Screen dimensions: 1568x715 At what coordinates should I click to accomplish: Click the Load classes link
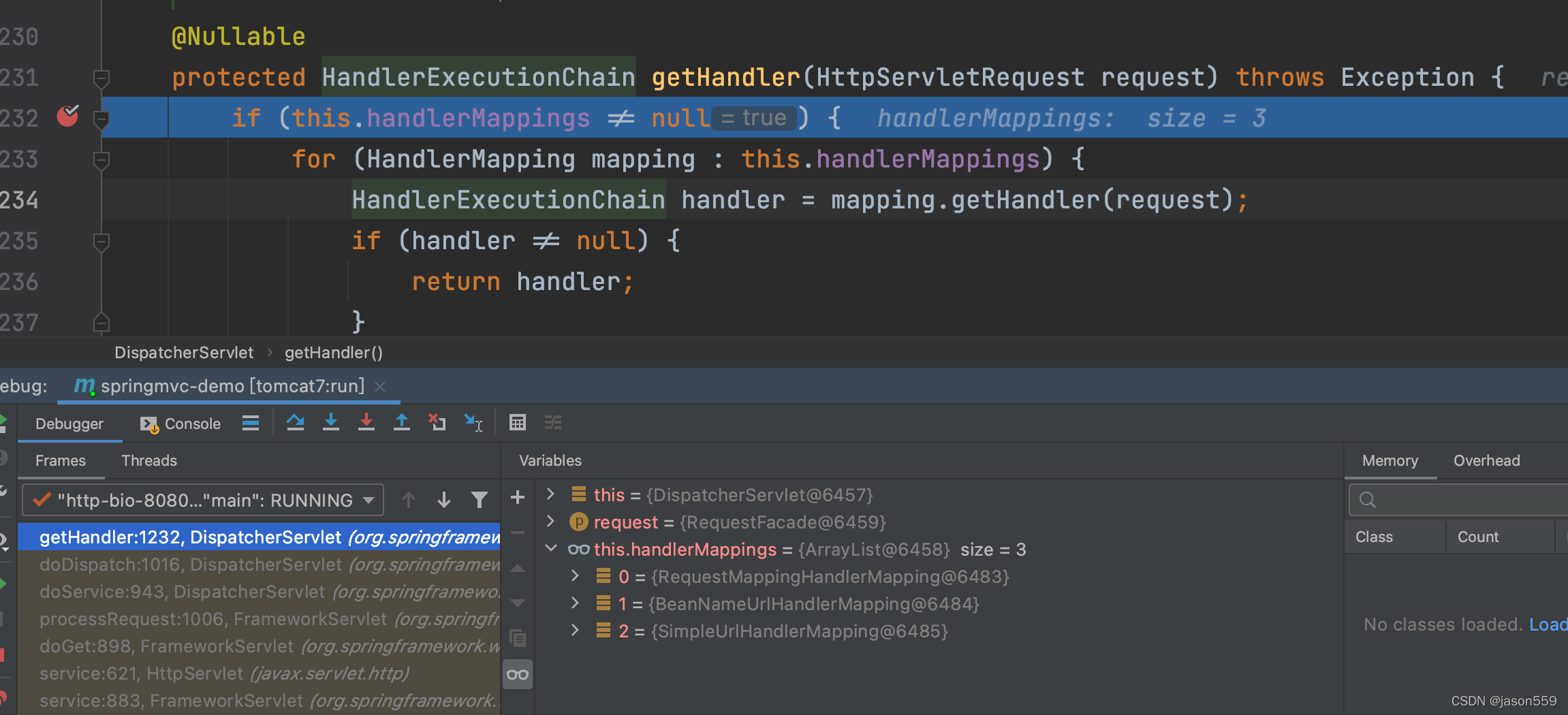click(x=1548, y=624)
